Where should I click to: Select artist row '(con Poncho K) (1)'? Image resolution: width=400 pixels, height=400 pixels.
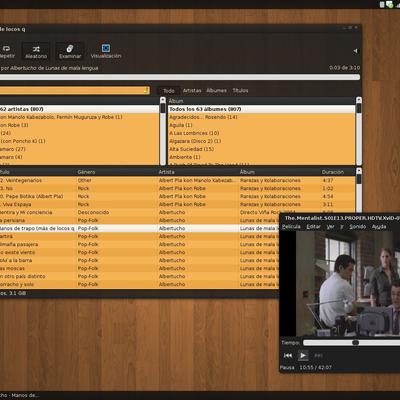80,141
